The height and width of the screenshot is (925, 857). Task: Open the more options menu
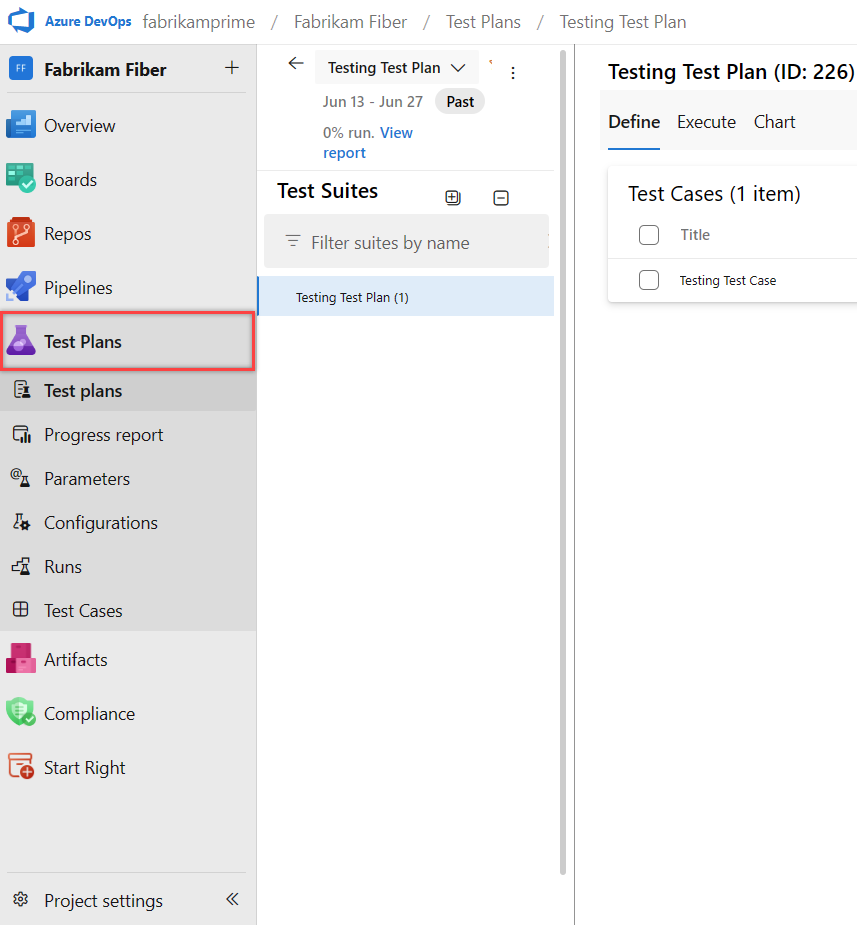513,72
